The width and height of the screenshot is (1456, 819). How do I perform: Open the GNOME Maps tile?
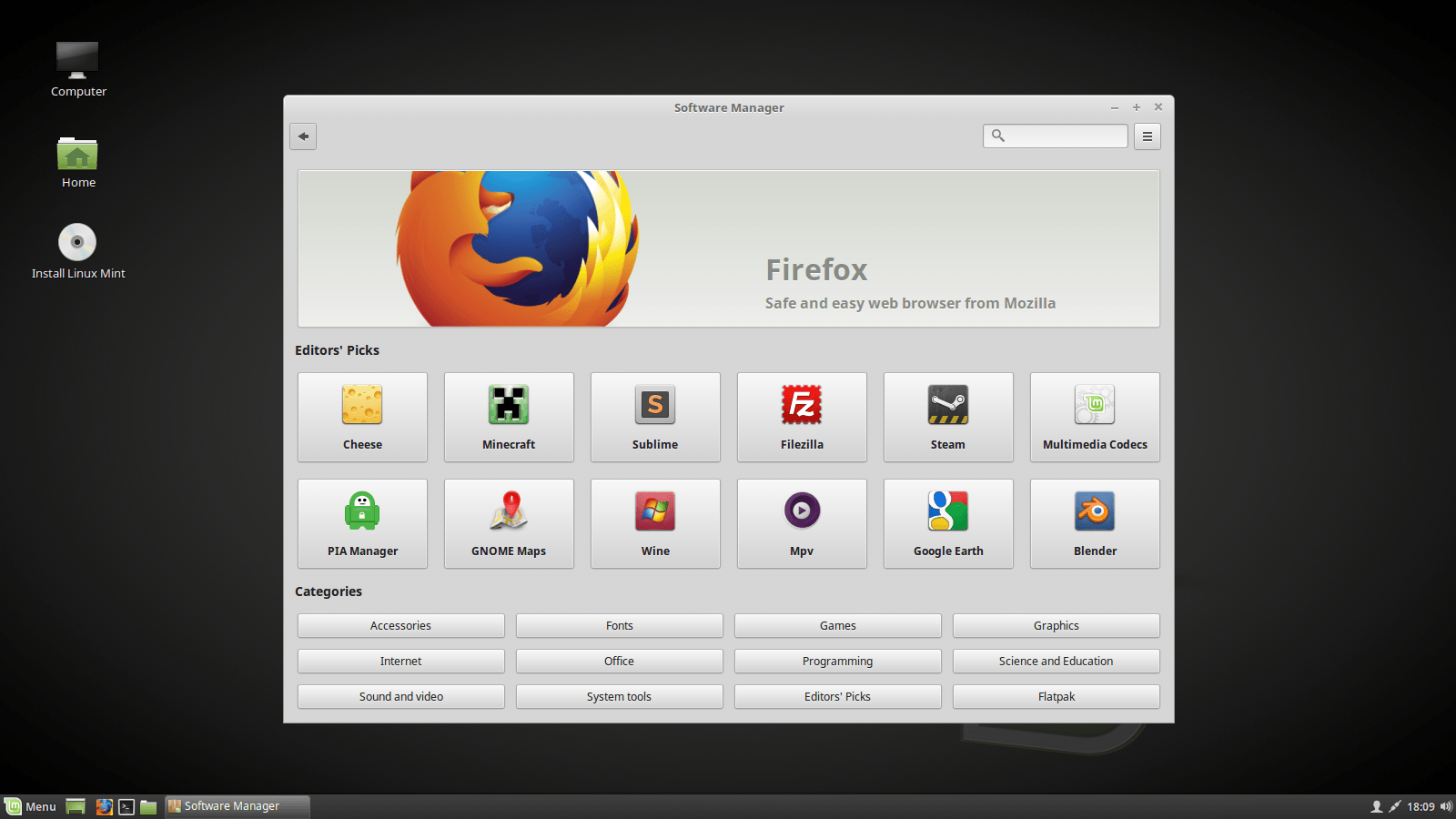point(509,523)
